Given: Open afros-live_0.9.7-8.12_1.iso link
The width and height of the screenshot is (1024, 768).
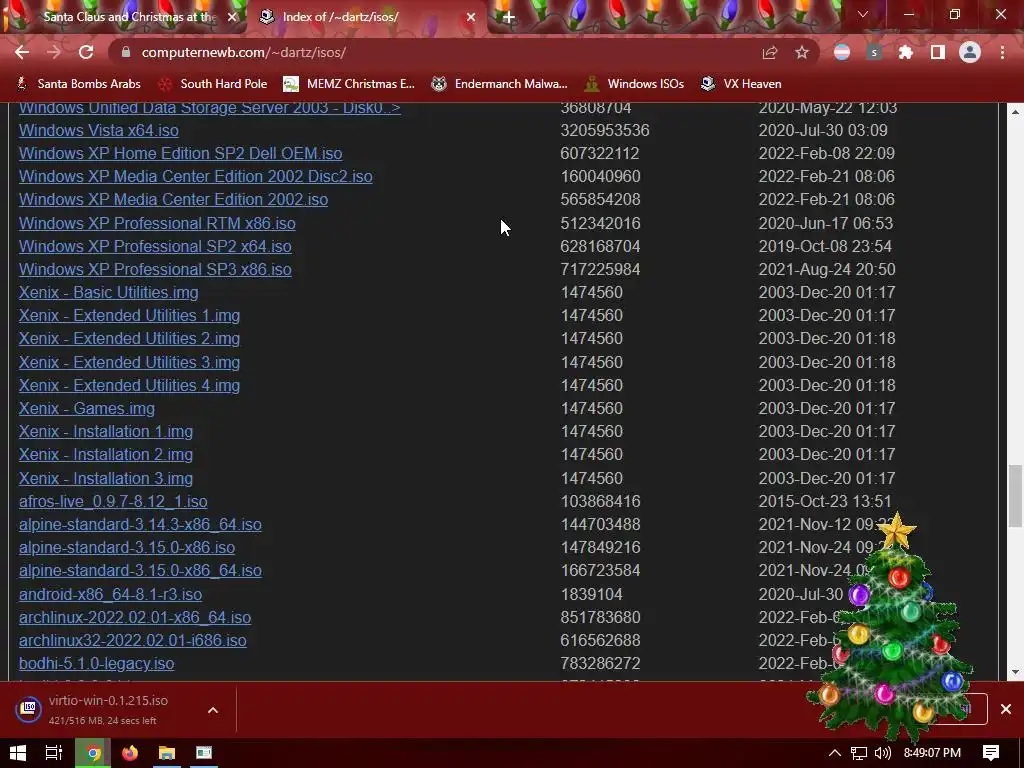Looking at the screenshot, I should [x=113, y=502].
